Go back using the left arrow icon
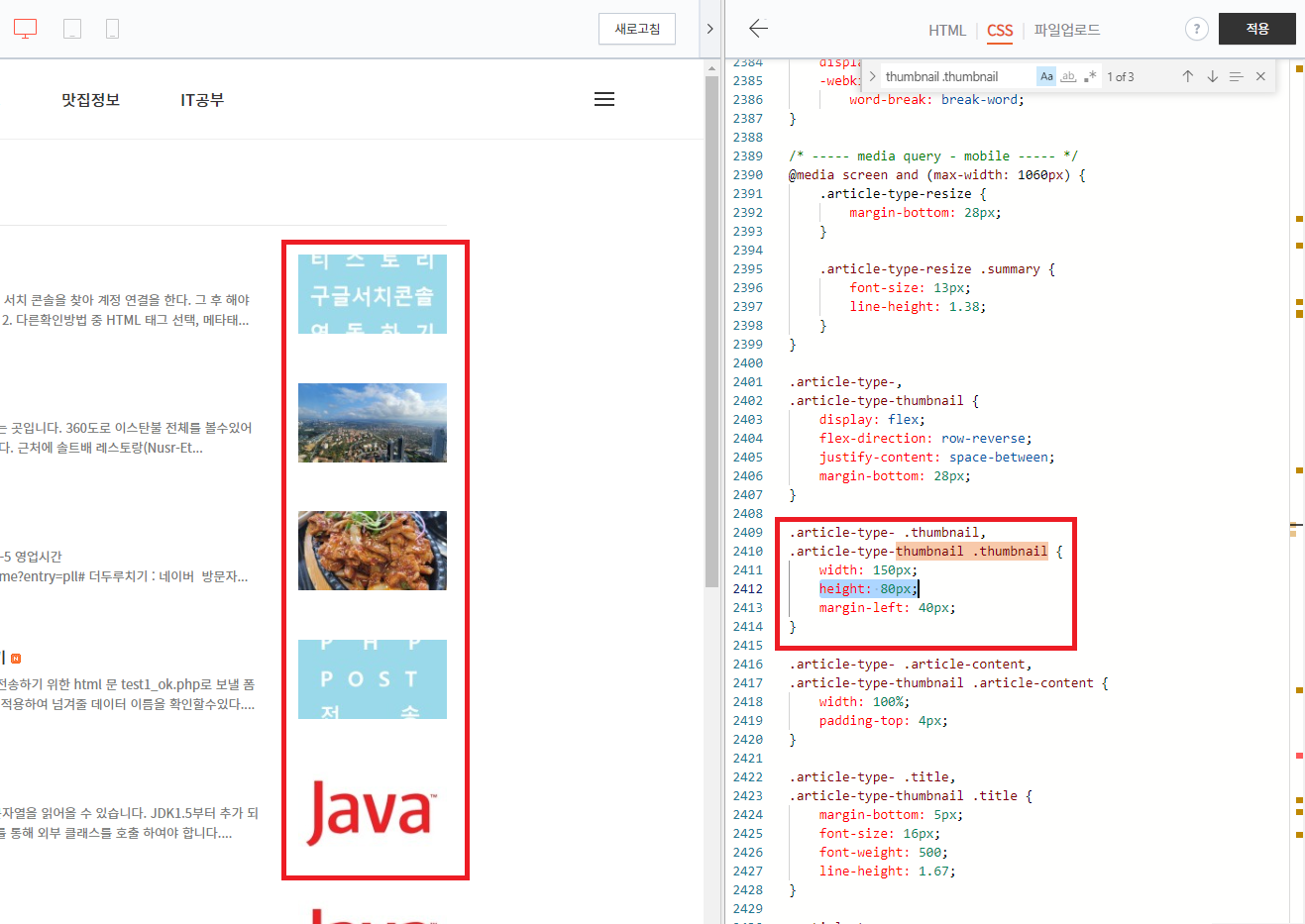Screen dimensions: 1305x924 (759, 29)
